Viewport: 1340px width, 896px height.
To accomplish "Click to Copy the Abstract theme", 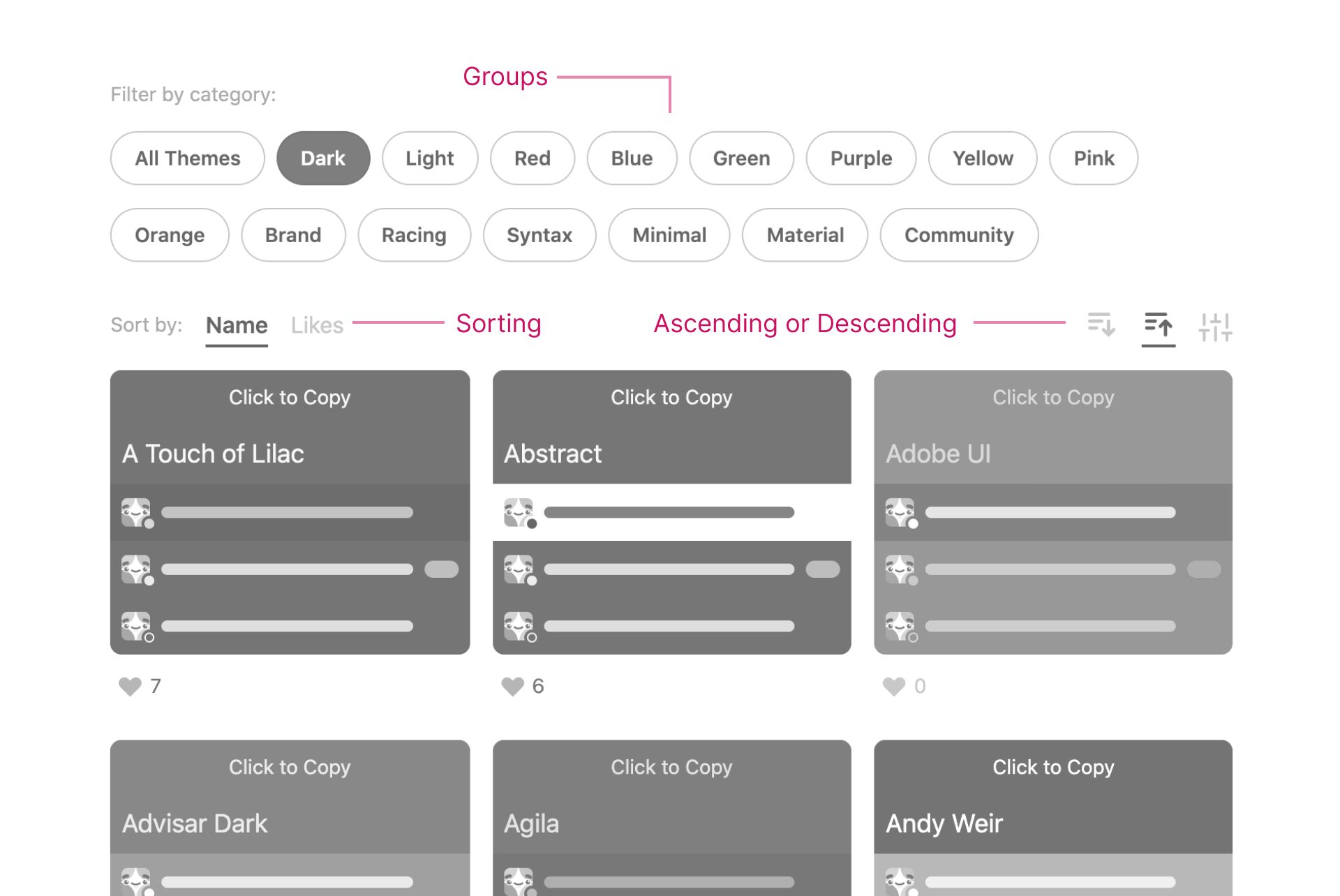I will coord(671,398).
